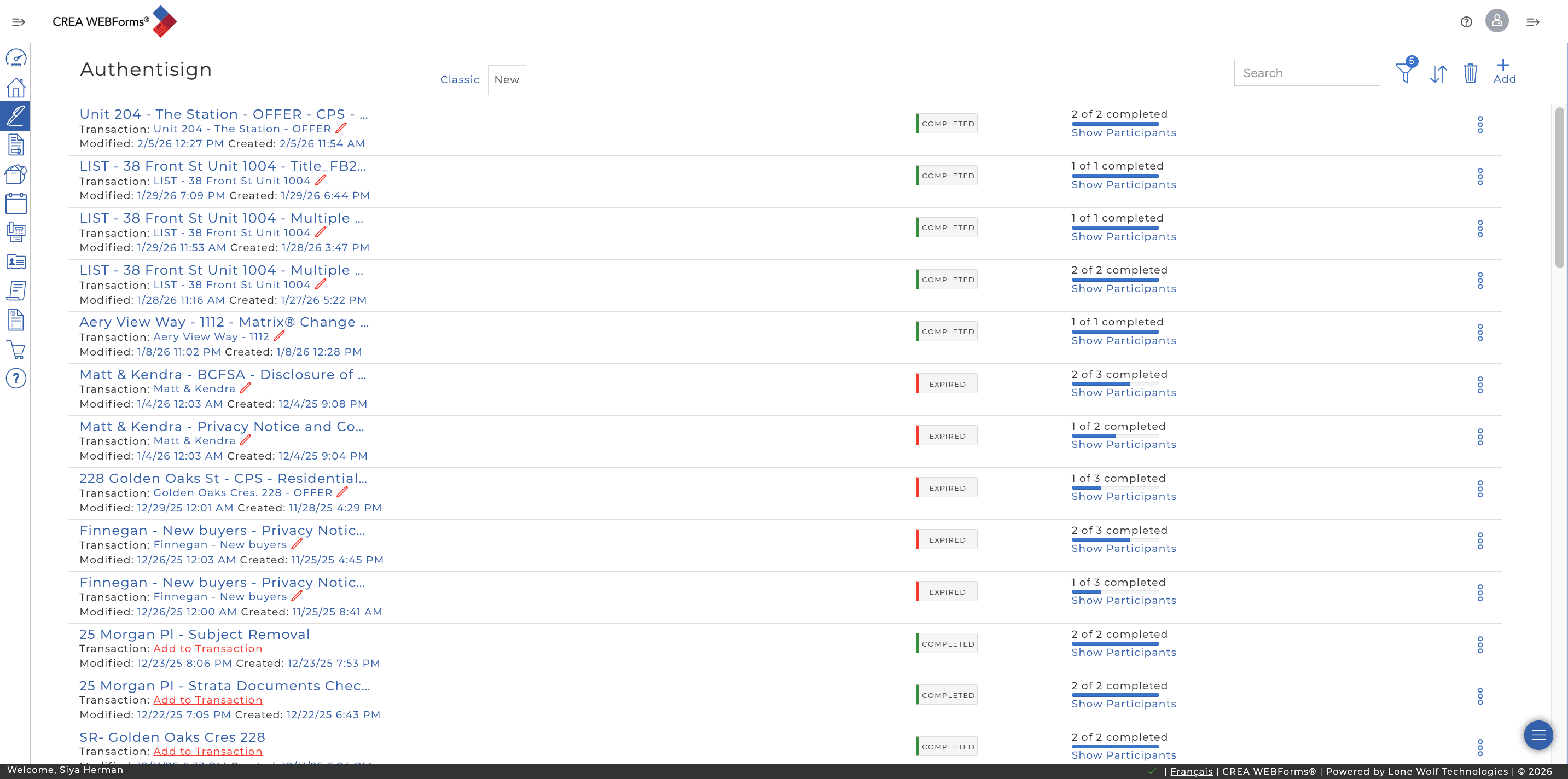1568x779 pixels.
Task: Click the Add plus button
Action: point(1504,72)
